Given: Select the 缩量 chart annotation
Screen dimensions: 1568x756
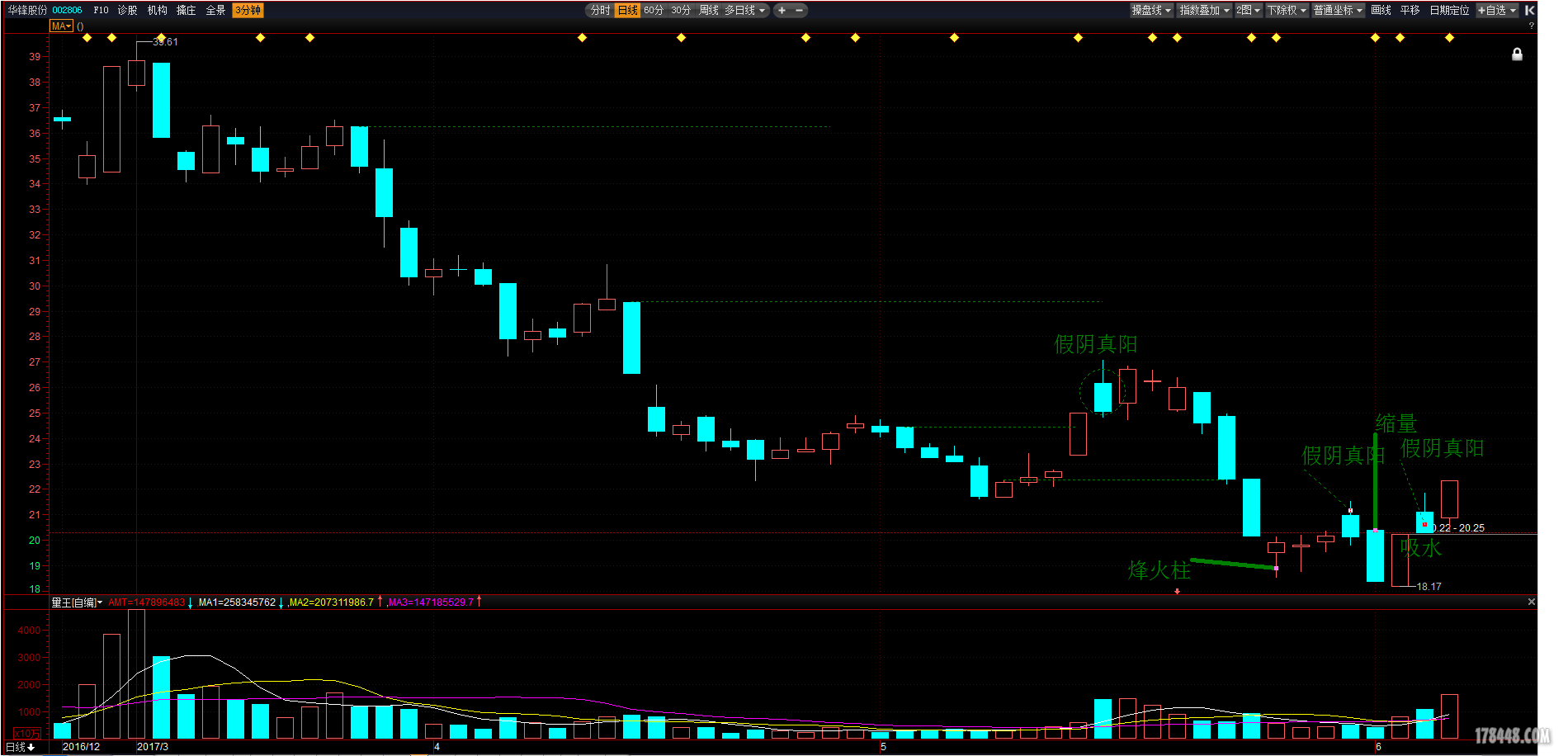Looking at the screenshot, I should tap(1396, 423).
